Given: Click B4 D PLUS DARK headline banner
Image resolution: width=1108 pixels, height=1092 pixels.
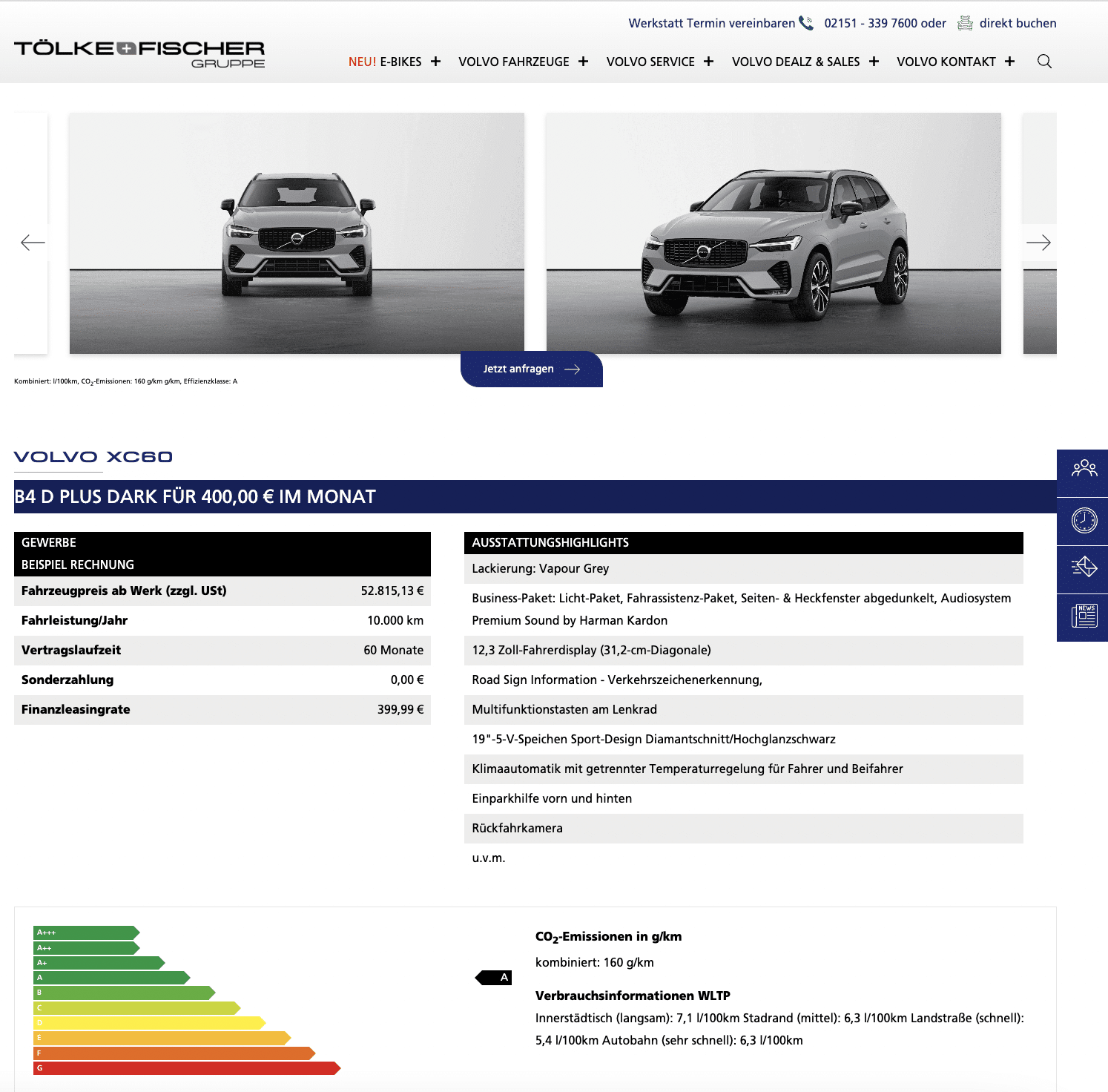Looking at the screenshot, I should point(535,496).
